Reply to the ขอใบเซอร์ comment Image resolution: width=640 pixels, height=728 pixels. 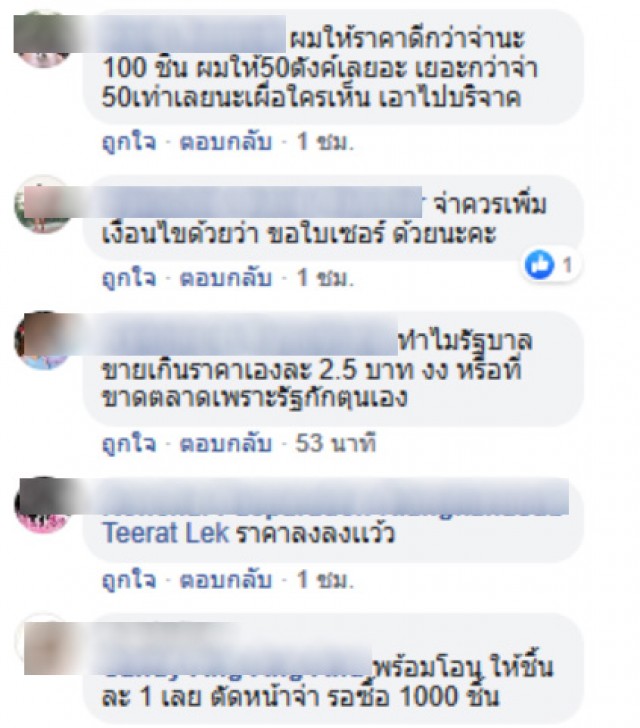click(x=226, y=279)
